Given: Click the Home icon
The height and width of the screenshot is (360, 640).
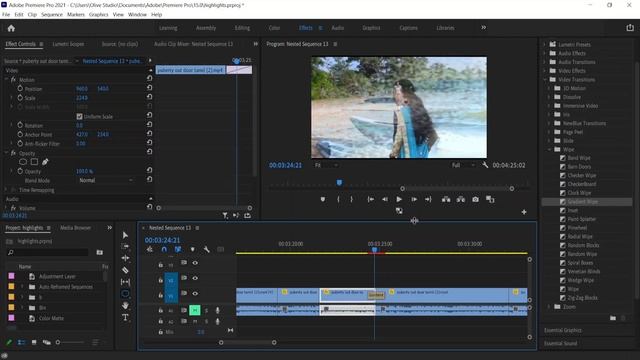Looking at the screenshot, I should 11,28.
